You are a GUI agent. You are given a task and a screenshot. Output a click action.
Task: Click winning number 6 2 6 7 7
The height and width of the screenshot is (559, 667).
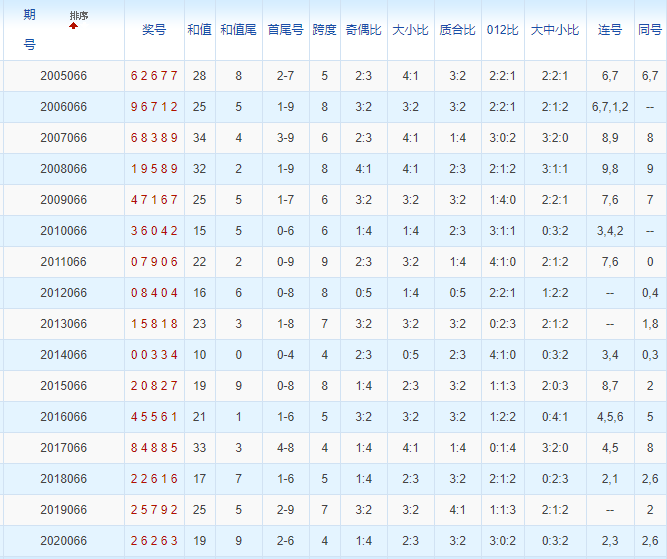click(x=154, y=76)
